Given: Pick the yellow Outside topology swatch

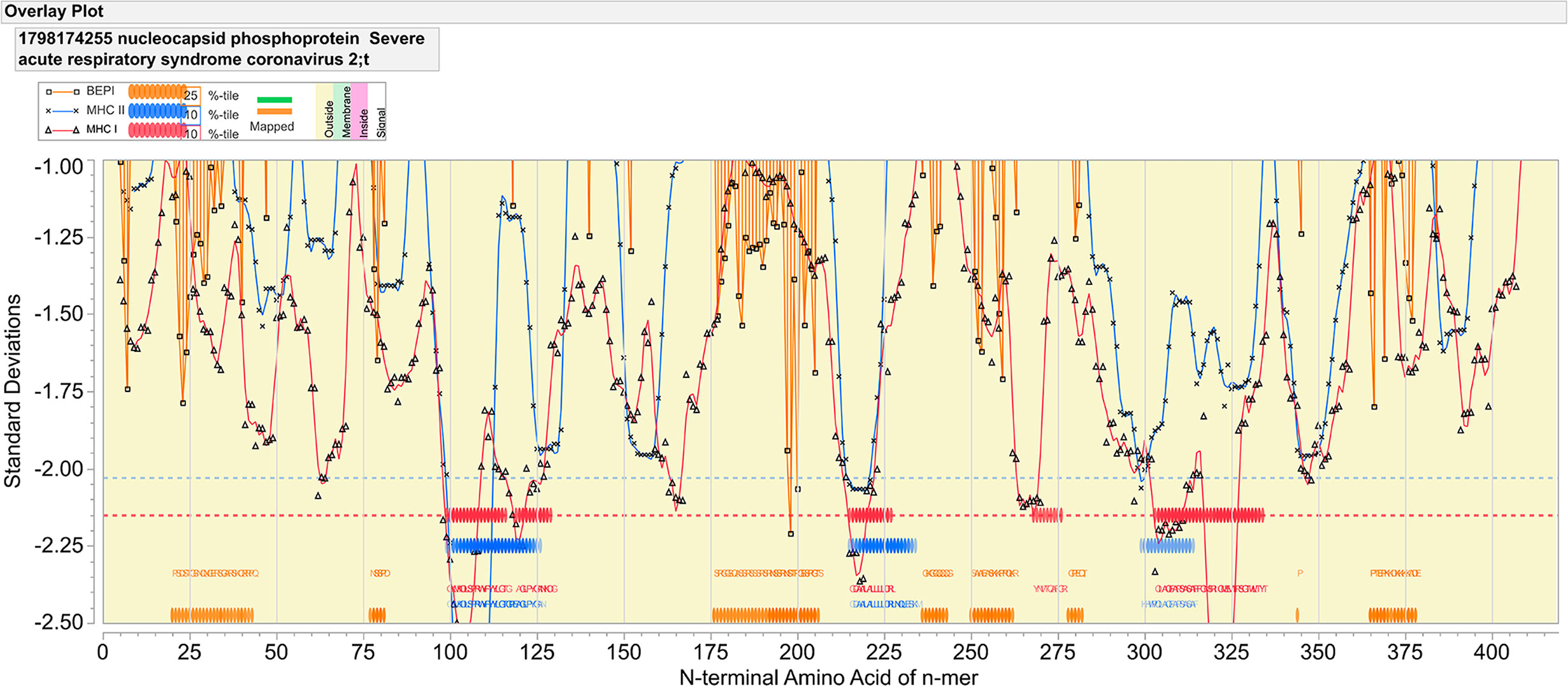Looking at the screenshot, I should click(x=325, y=111).
